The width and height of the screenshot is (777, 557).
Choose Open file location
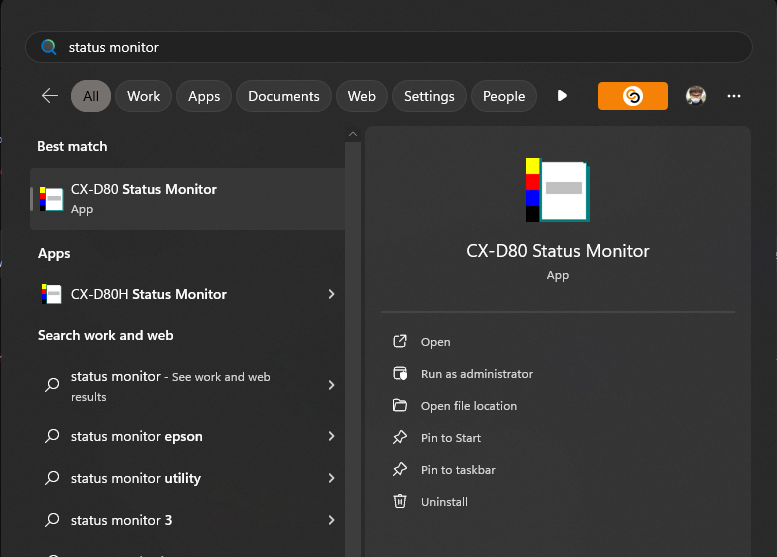[469, 406]
